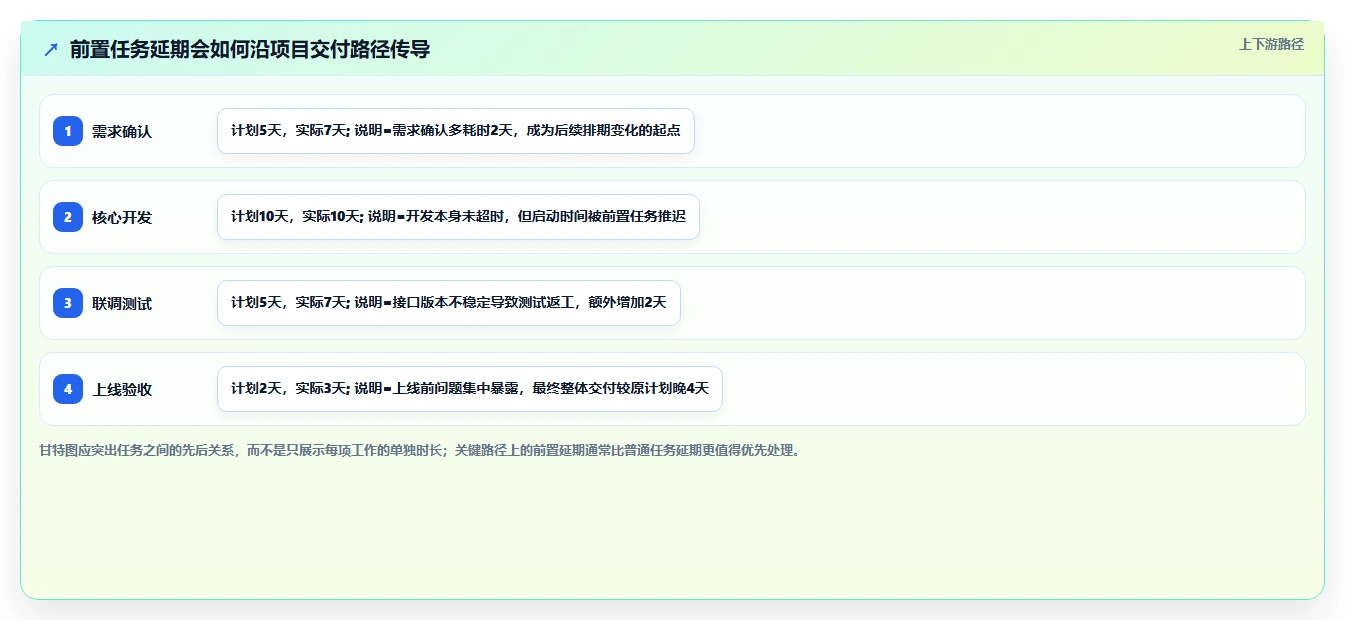This screenshot has height=620, width=1345.
Task: Click the 接口版本不稳定导致测试返工 description box
Action: click(x=449, y=303)
